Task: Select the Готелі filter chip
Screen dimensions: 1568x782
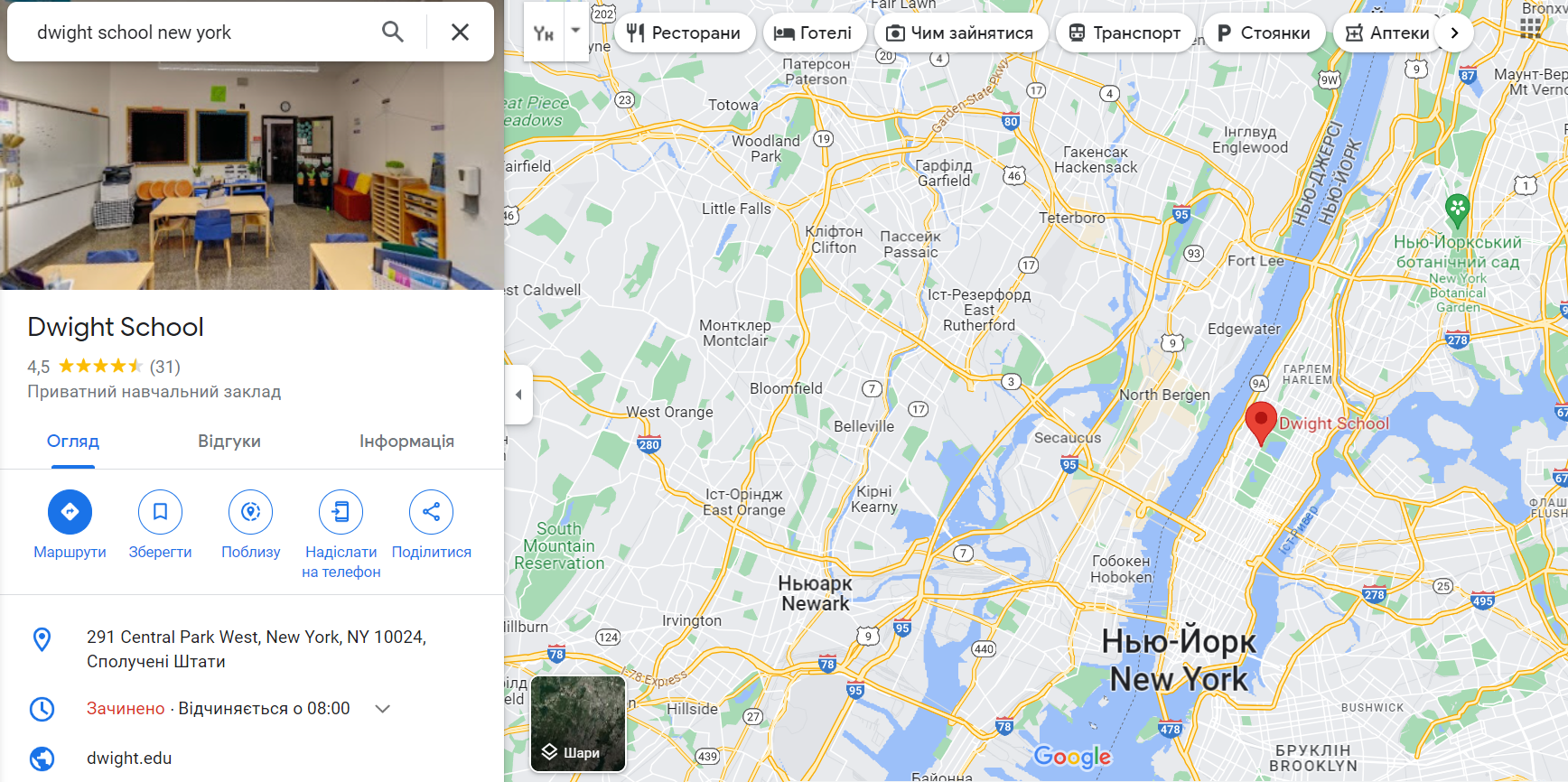Action: click(814, 33)
